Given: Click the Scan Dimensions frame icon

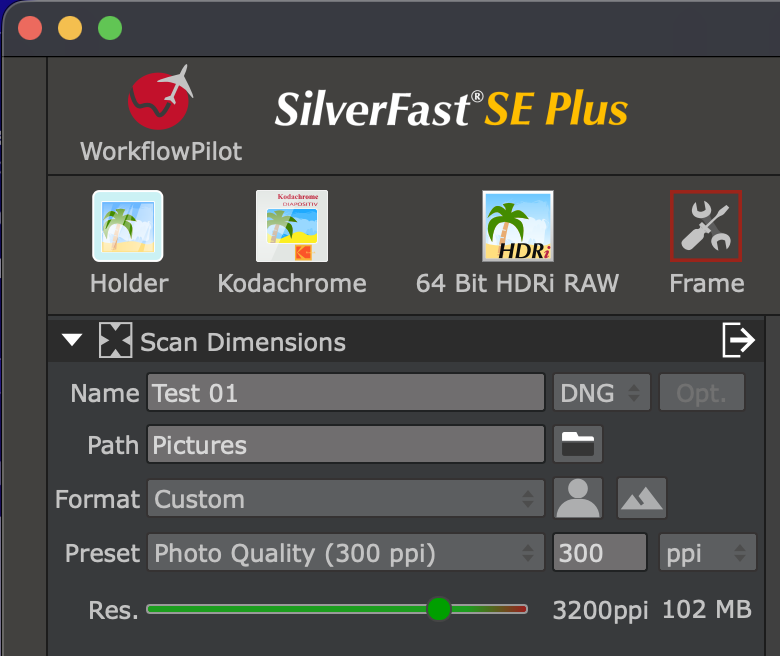Looking at the screenshot, I should [116, 341].
